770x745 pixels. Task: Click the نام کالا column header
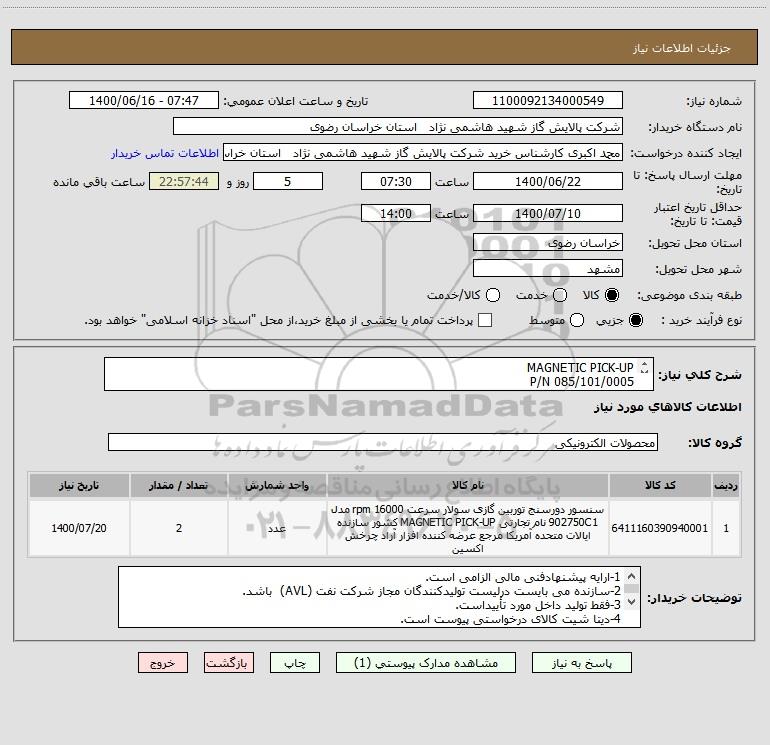468,486
